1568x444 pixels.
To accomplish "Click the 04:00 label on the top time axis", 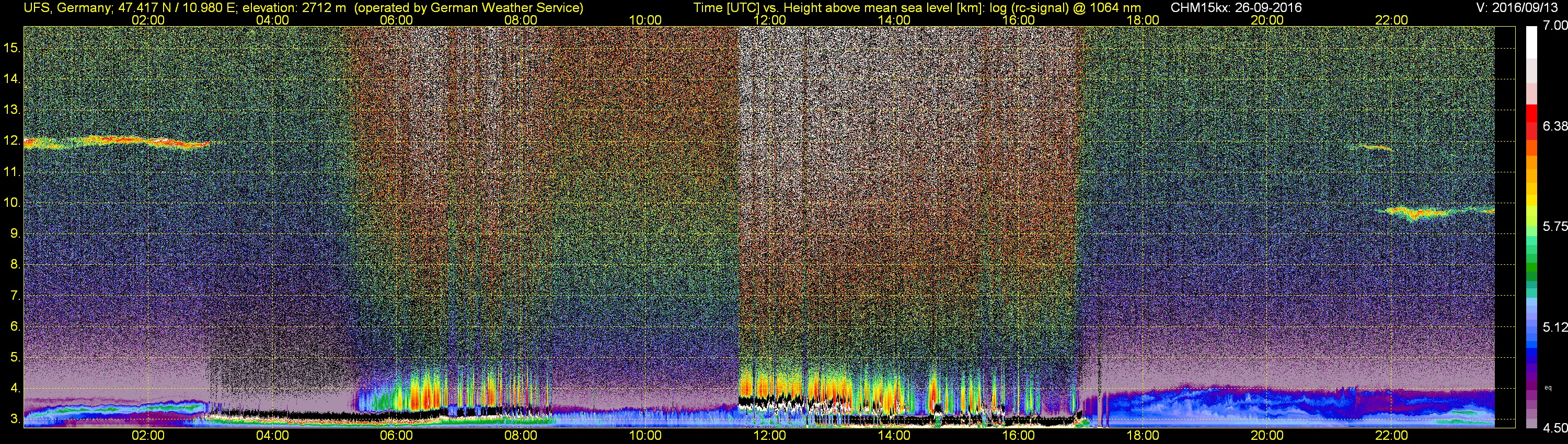I will click(x=272, y=20).
